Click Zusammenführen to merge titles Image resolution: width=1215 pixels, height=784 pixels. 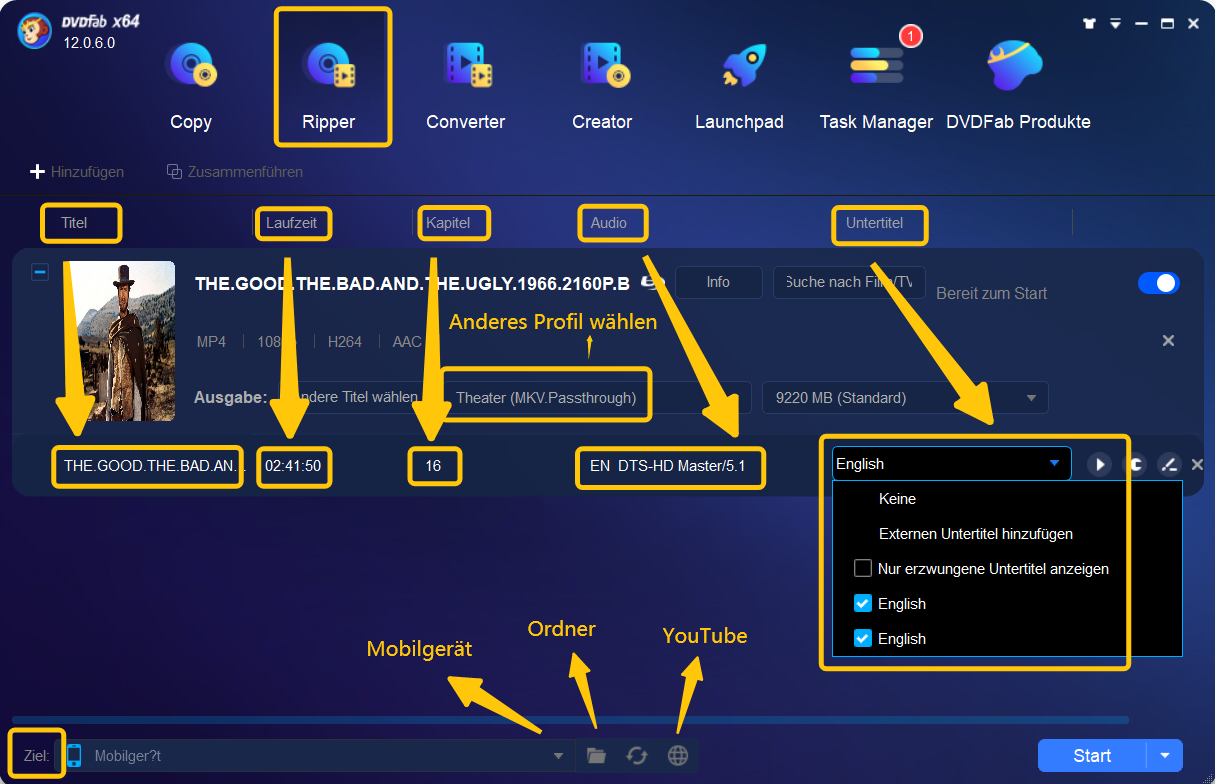235,172
